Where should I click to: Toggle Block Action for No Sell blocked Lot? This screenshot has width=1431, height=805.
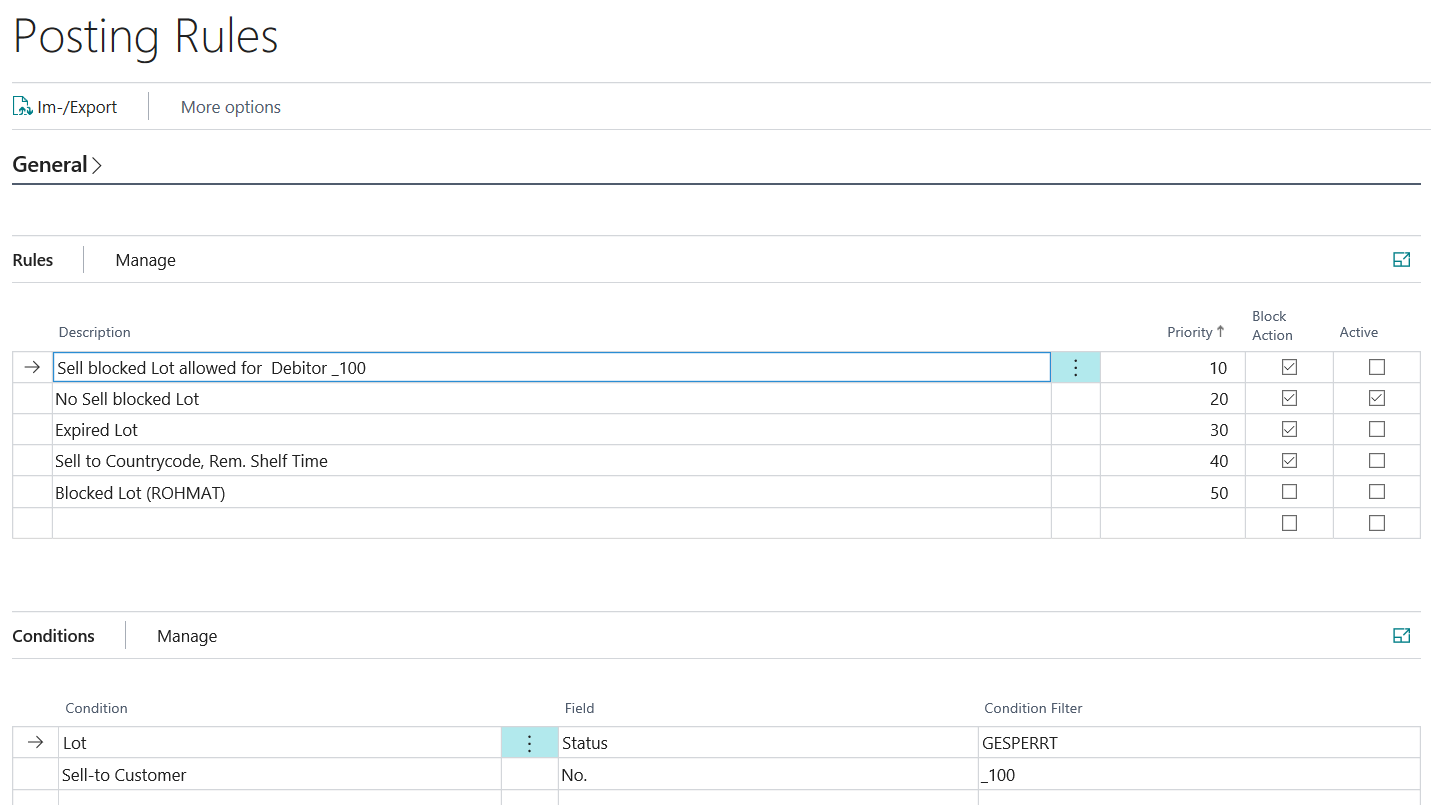point(1289,398)
